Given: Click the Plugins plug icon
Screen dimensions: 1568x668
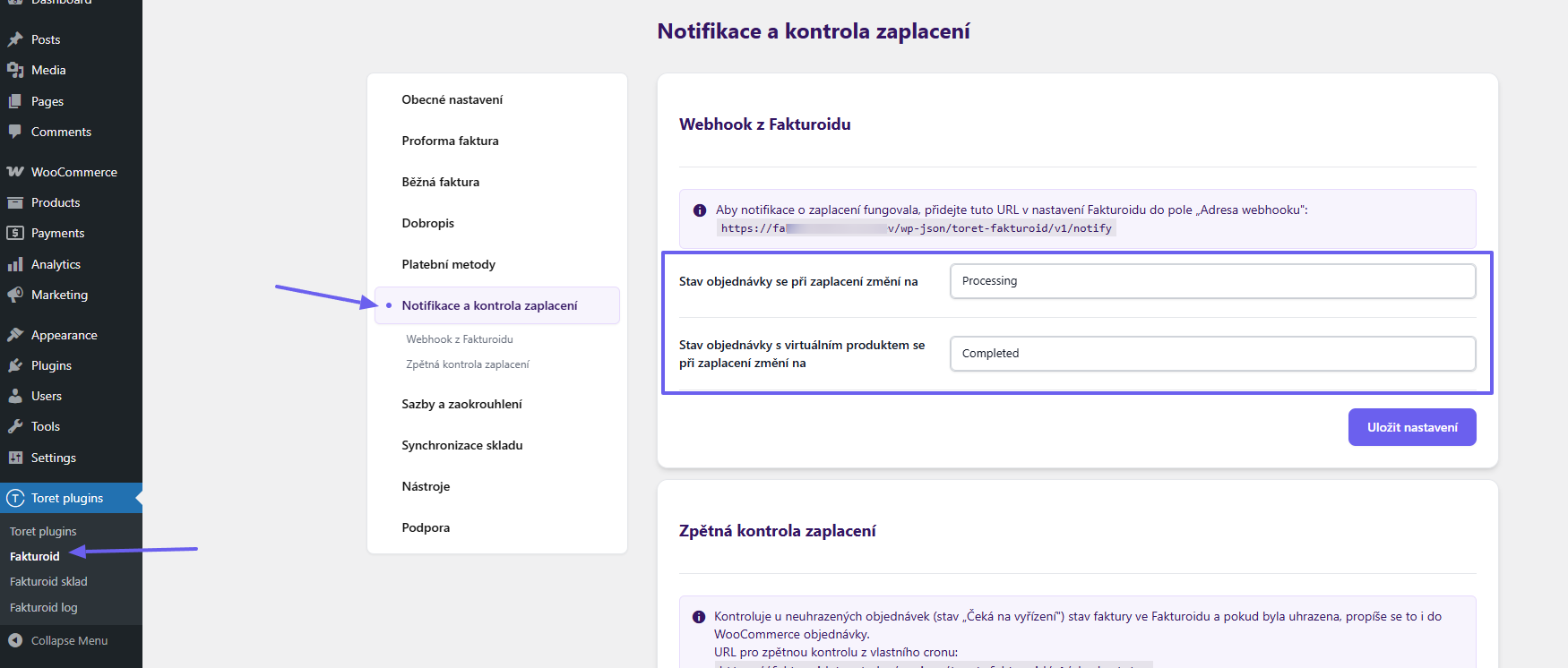Looking at the screenshot, I should point(15,365).
